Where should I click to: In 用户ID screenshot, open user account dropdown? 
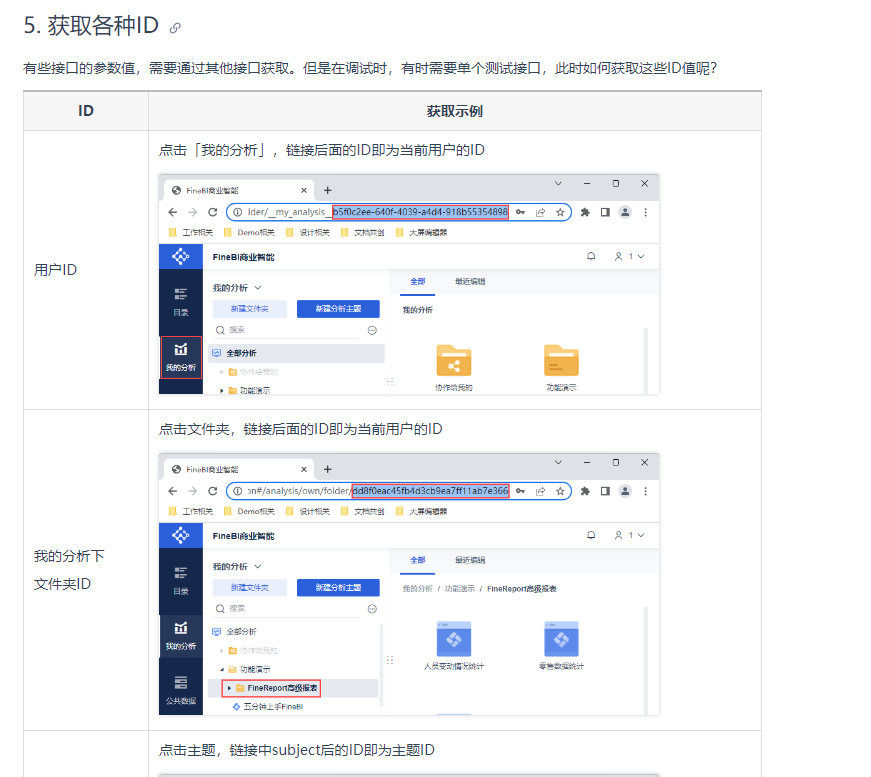pos(629,256)
